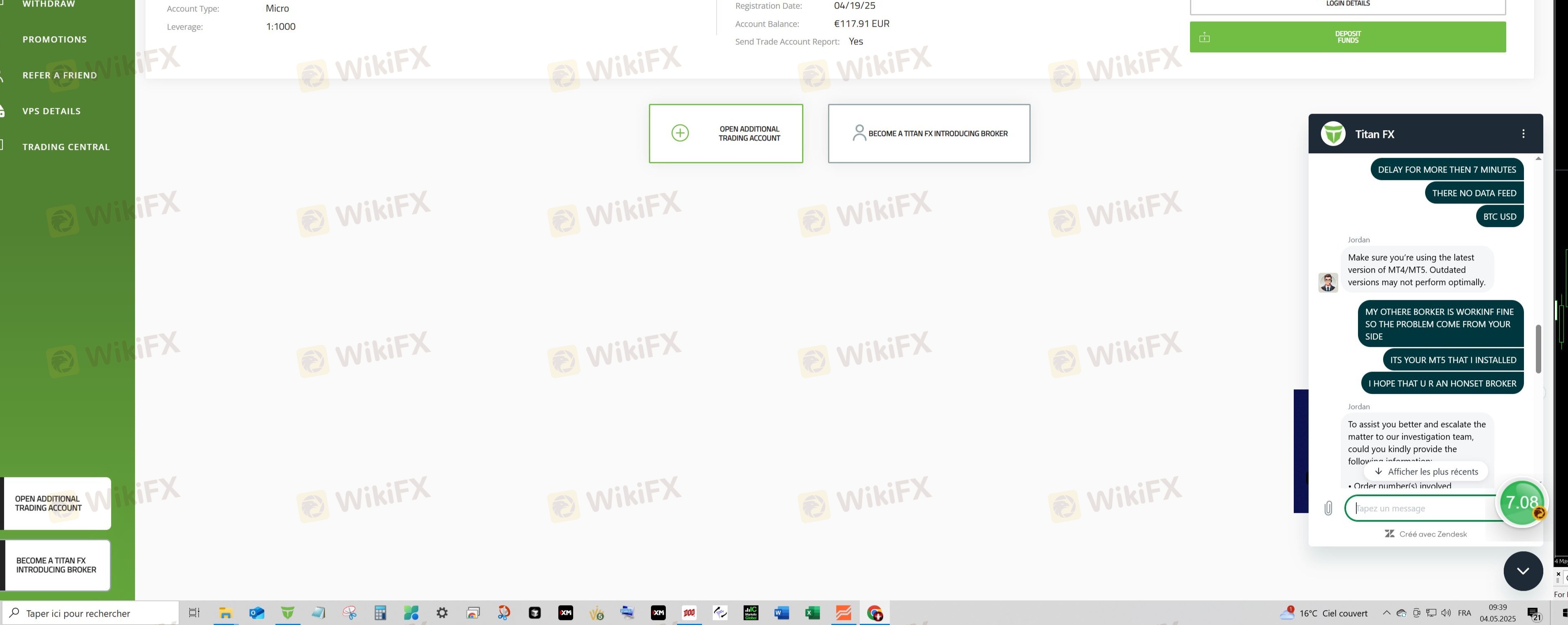This screenshot has width=1568, height=625.
Task: Click the paperclip attach file icon in chat
Action: (1328, 508)
